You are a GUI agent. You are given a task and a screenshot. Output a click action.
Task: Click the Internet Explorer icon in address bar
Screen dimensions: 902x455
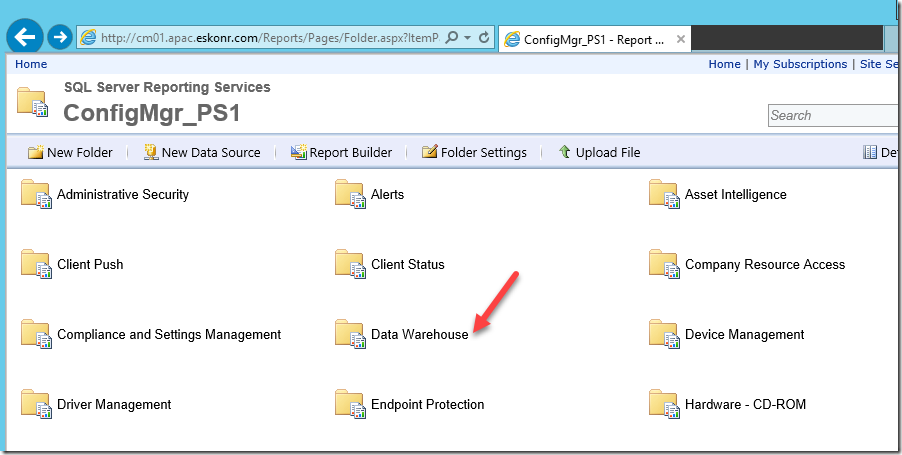[x=88, y=37]
